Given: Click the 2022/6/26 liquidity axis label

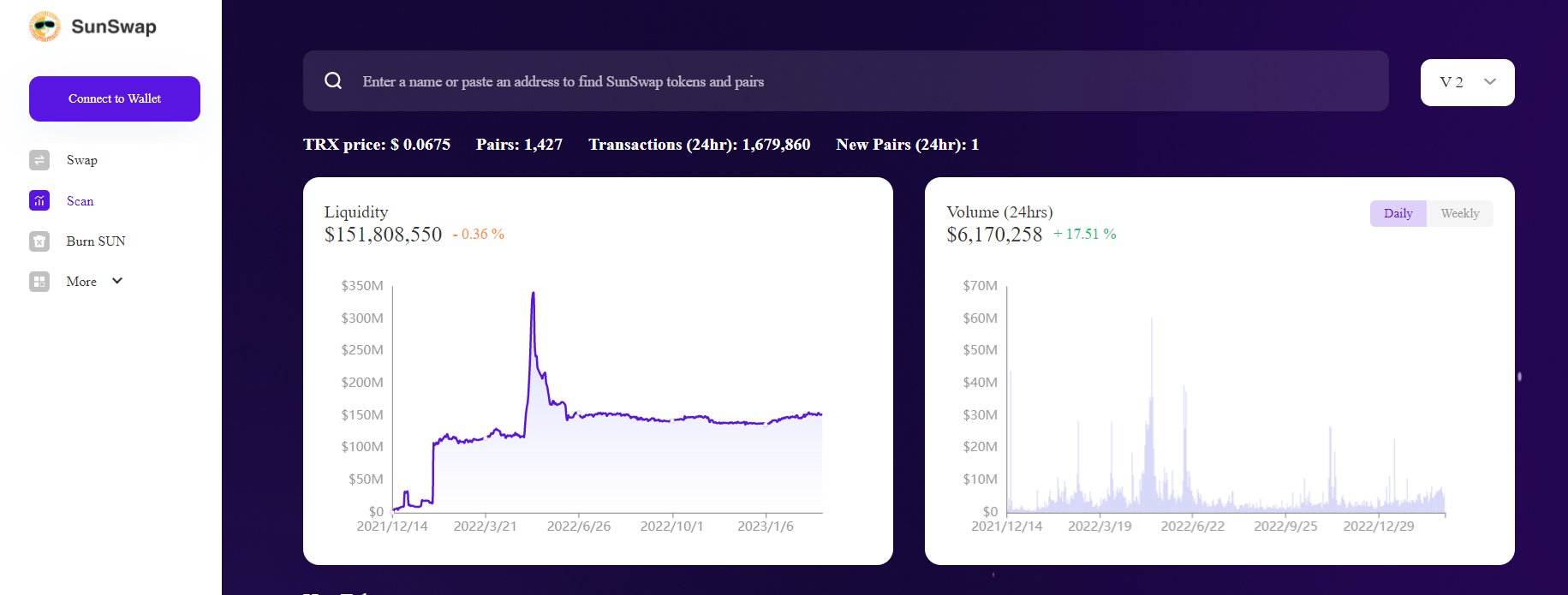Looking at the screenshot, I should [x=579, y=526].
